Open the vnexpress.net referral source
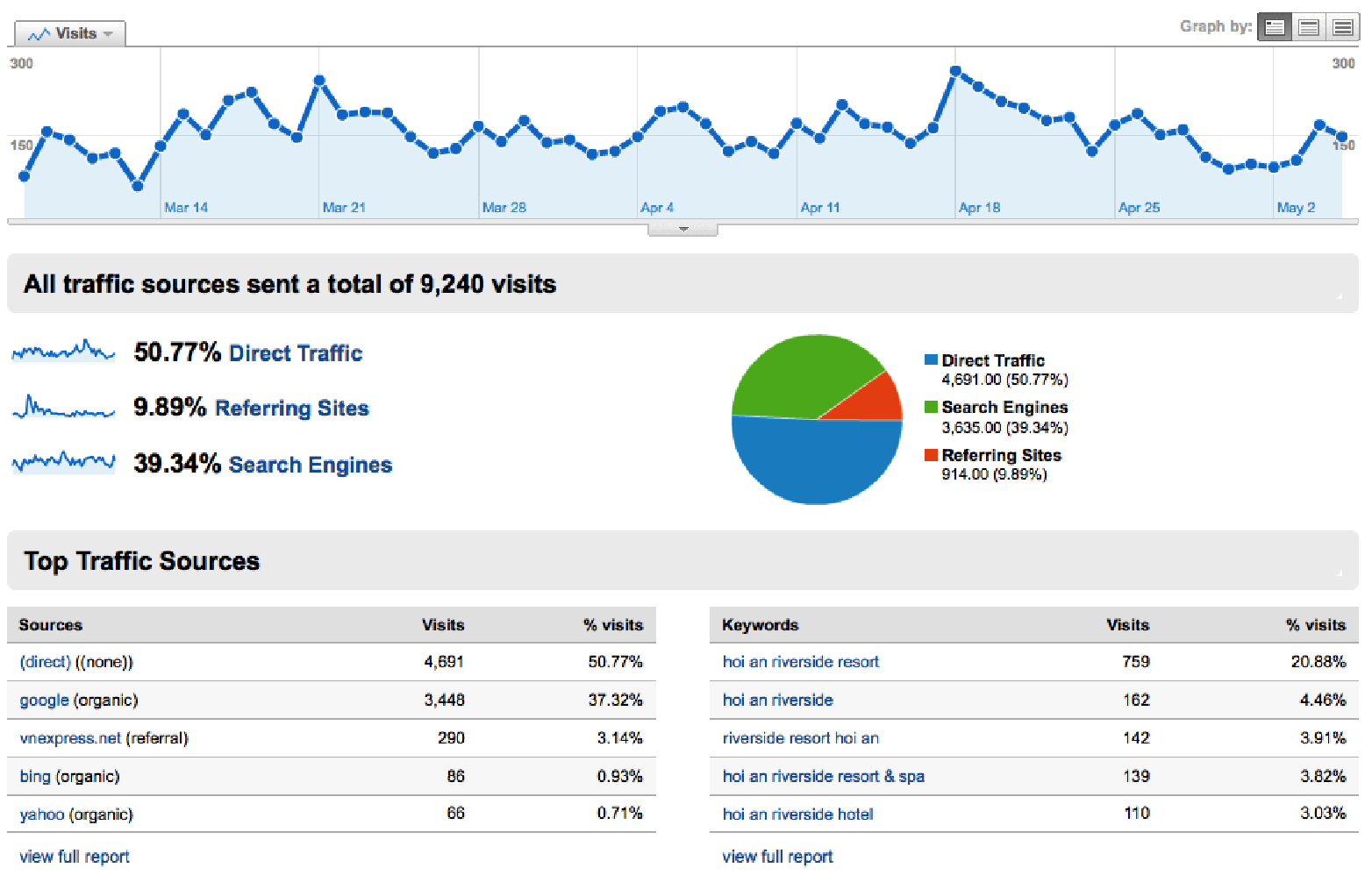 tap(70, 738)
